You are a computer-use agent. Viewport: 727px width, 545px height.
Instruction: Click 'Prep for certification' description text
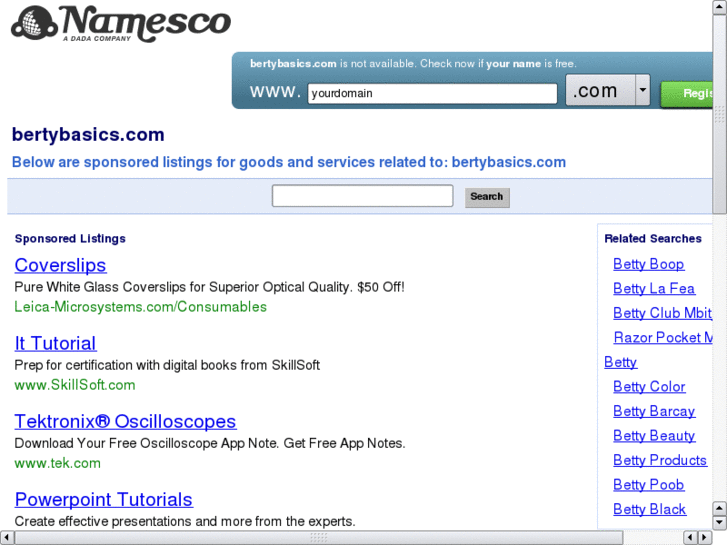tap(167, 365)
